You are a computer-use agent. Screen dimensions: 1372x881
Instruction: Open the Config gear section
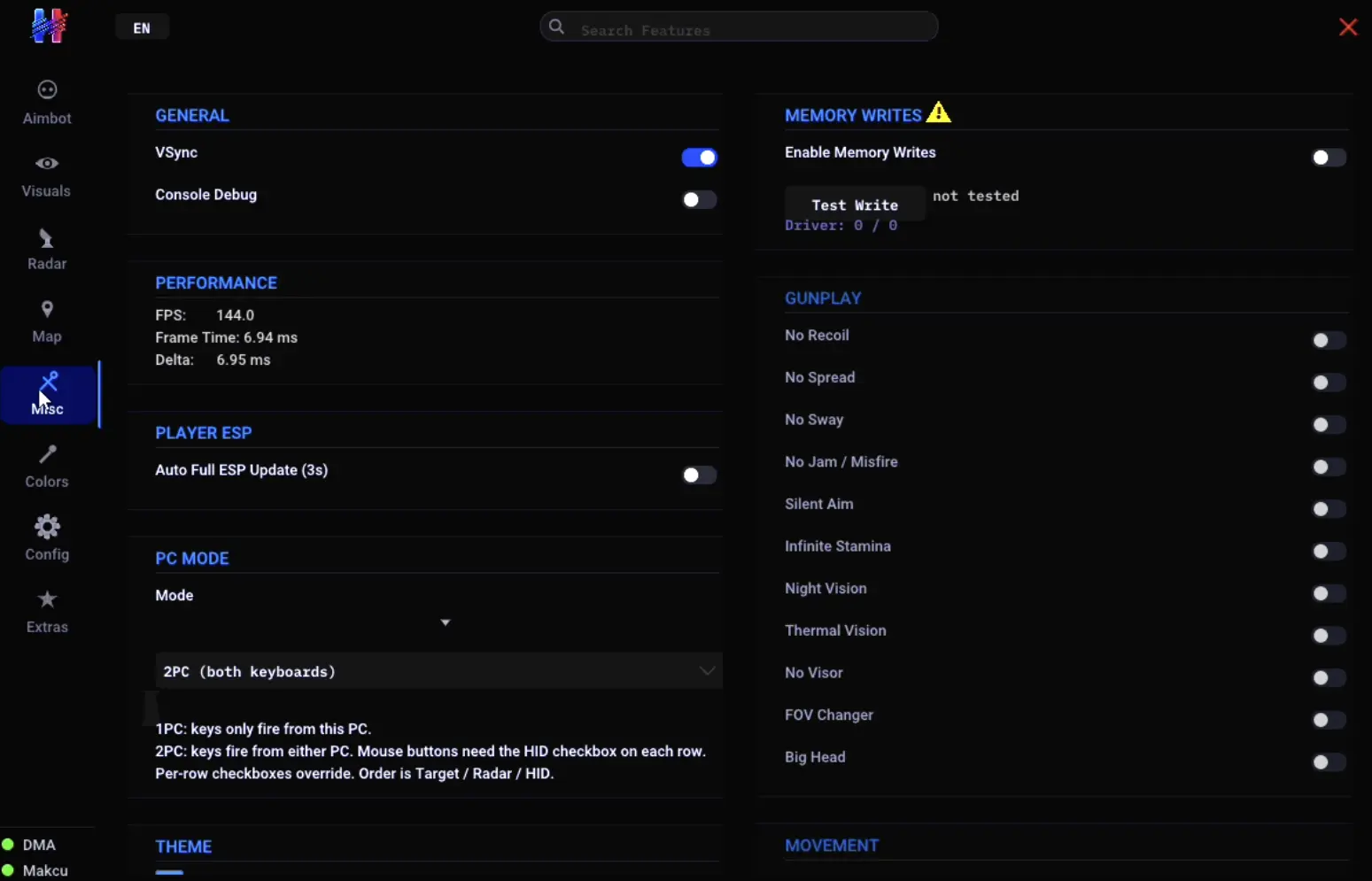[47, 538]
